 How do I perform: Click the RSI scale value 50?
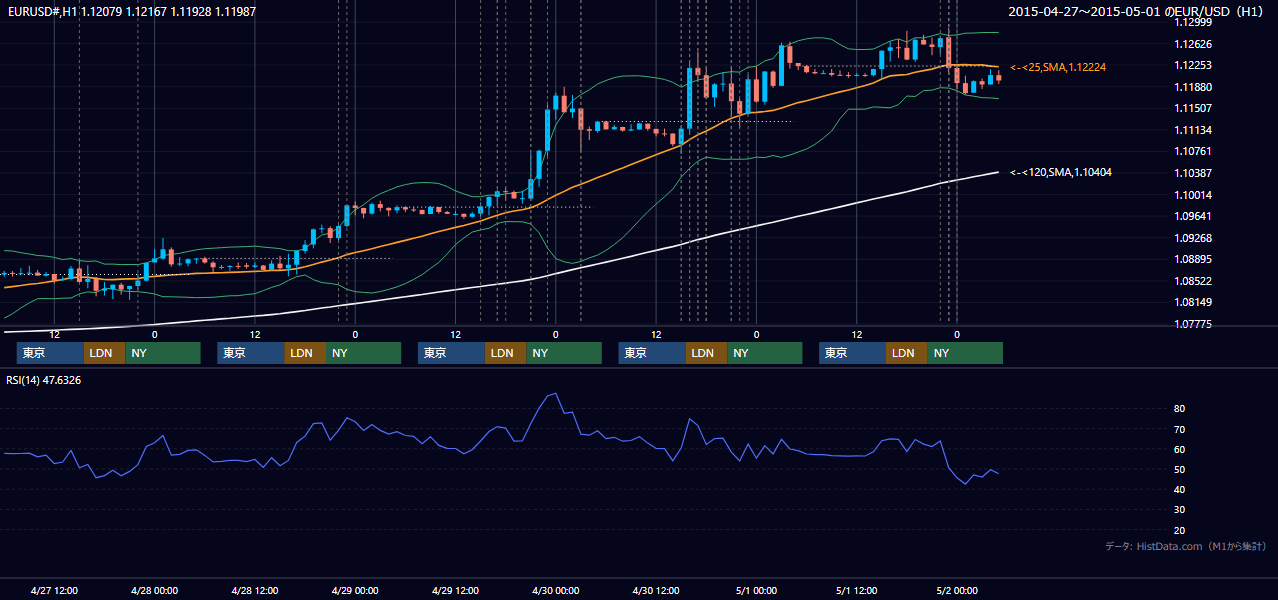[x=1180, y=469]
